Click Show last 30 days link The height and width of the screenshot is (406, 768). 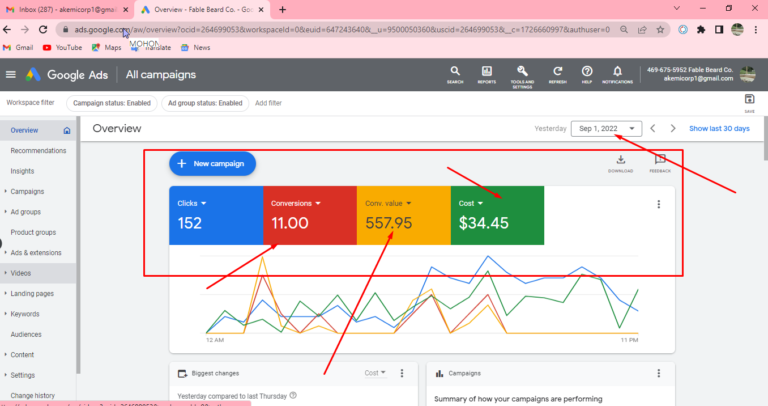point(719,128)
